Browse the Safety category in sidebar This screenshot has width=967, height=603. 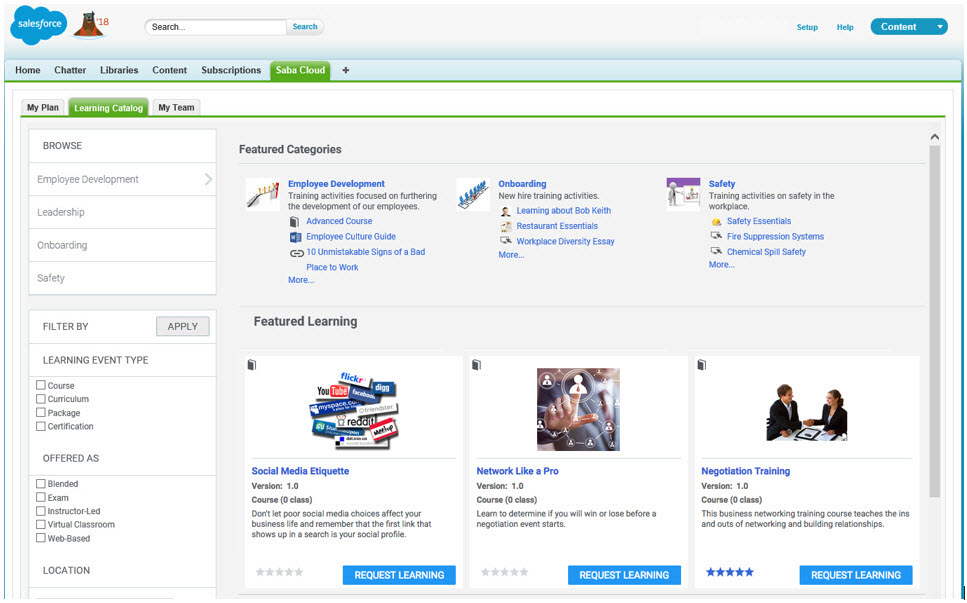(123, 278)
